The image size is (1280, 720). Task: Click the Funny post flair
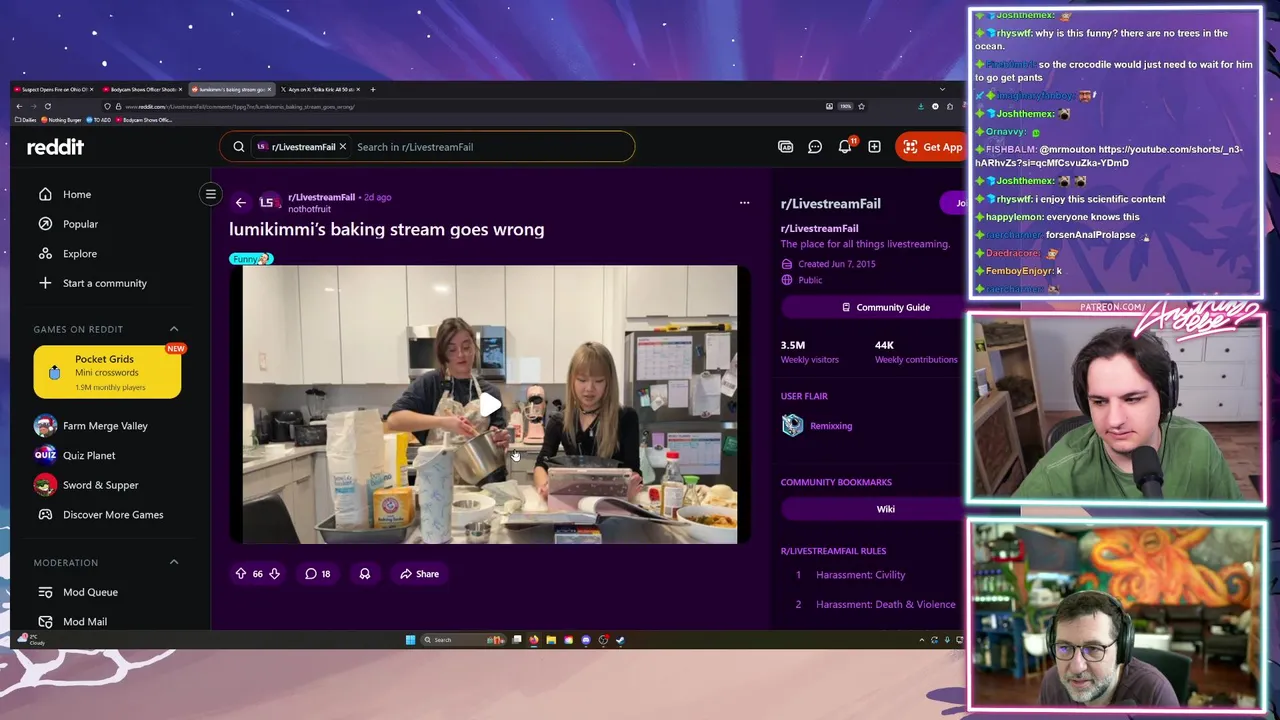click(251, 259)
